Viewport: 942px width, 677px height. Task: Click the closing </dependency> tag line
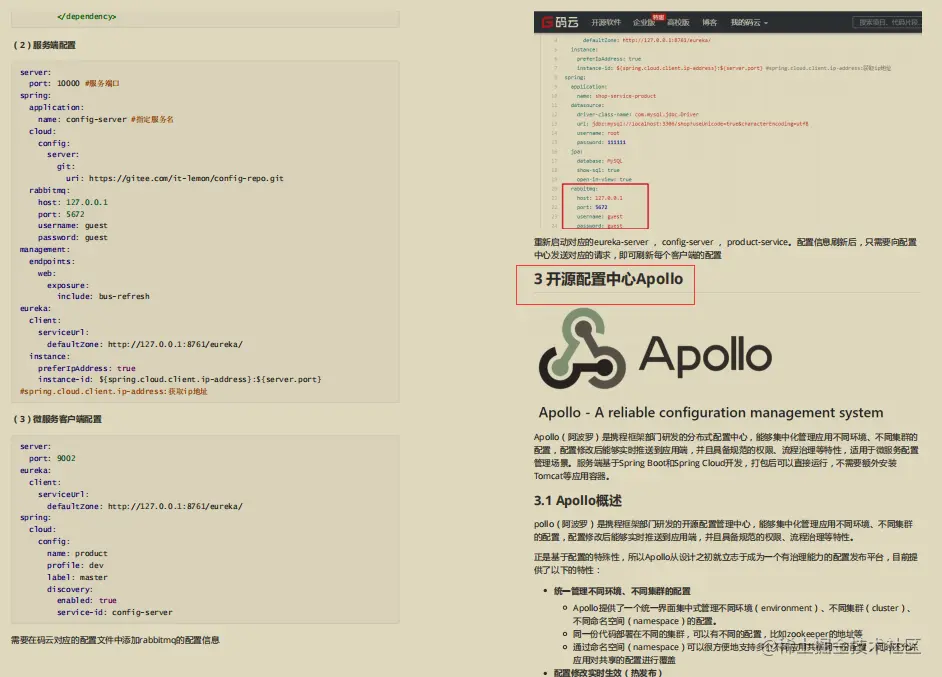(87, 16)
